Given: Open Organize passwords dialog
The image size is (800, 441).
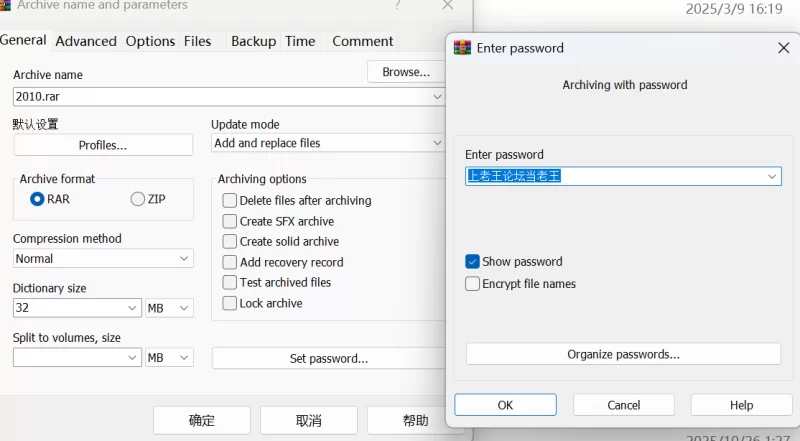Looking at the screenshot, I should click(x=623, y=354).
